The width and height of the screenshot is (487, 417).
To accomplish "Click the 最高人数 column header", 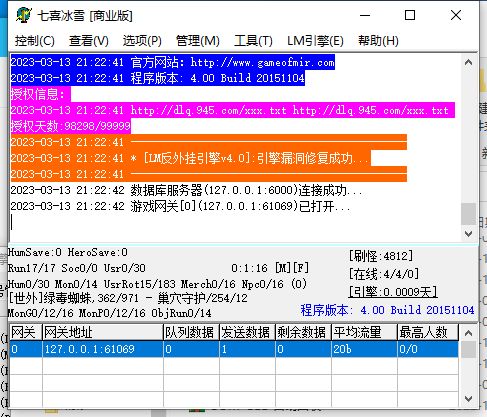I will click(428, 332).
